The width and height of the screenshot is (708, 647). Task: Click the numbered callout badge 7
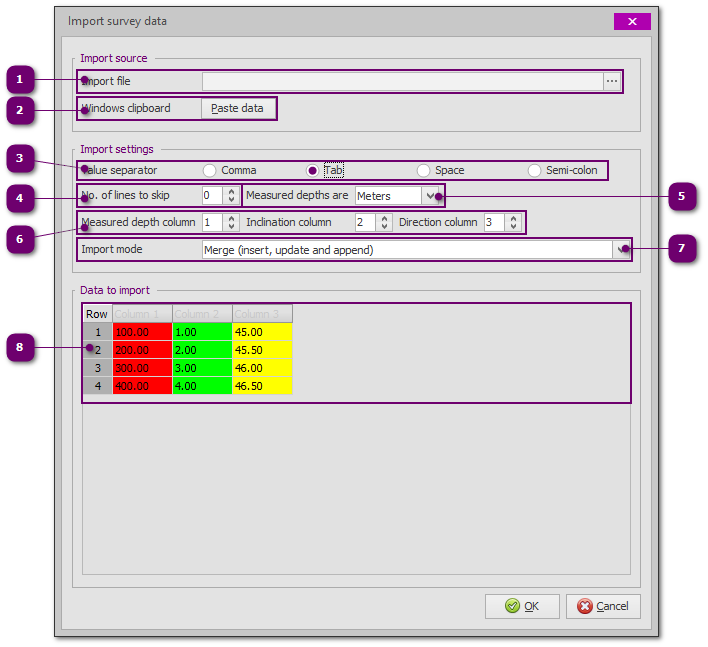coord(681,248)
